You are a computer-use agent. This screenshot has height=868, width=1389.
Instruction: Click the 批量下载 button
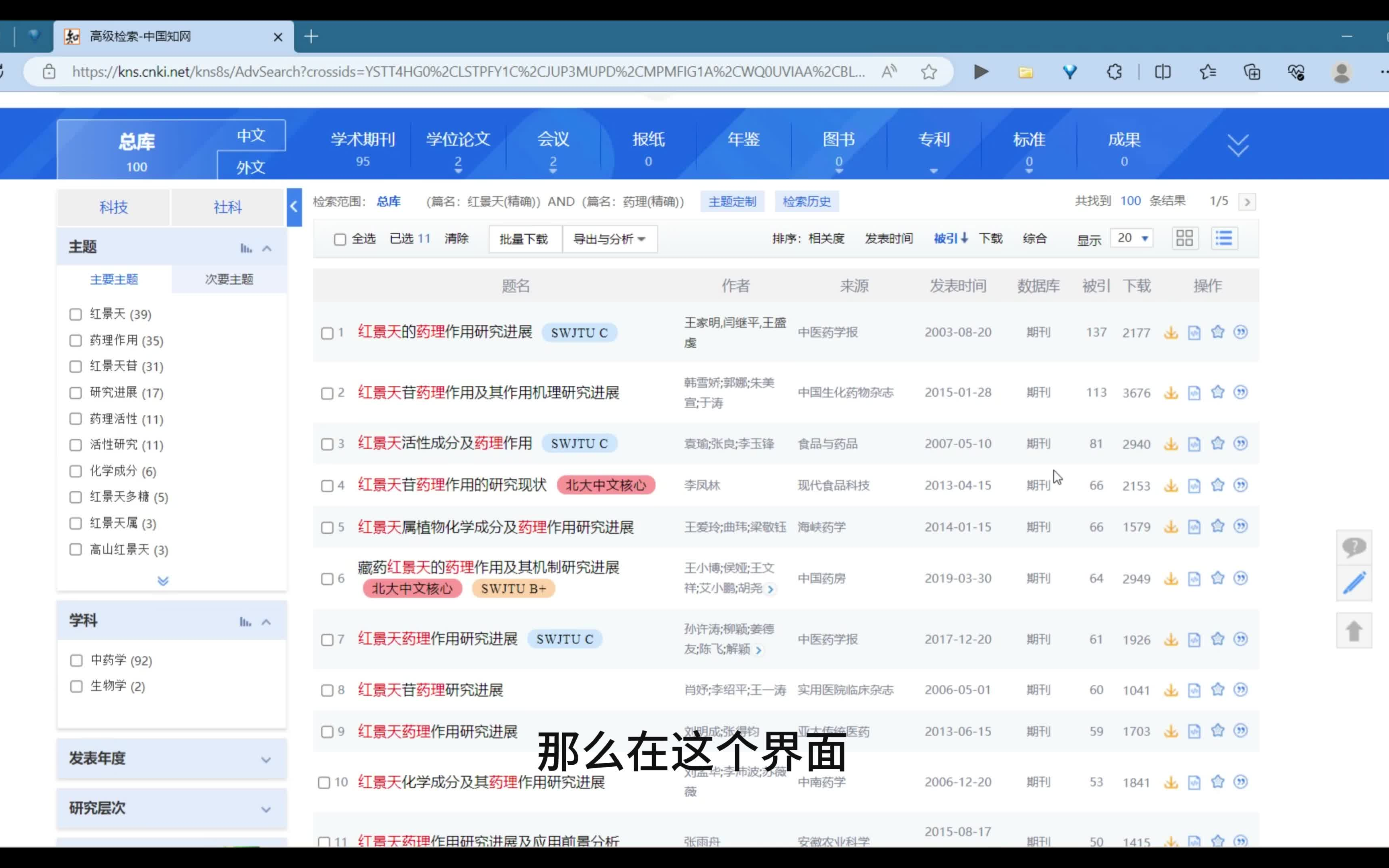pyautogui.click(x=523, y=239)
